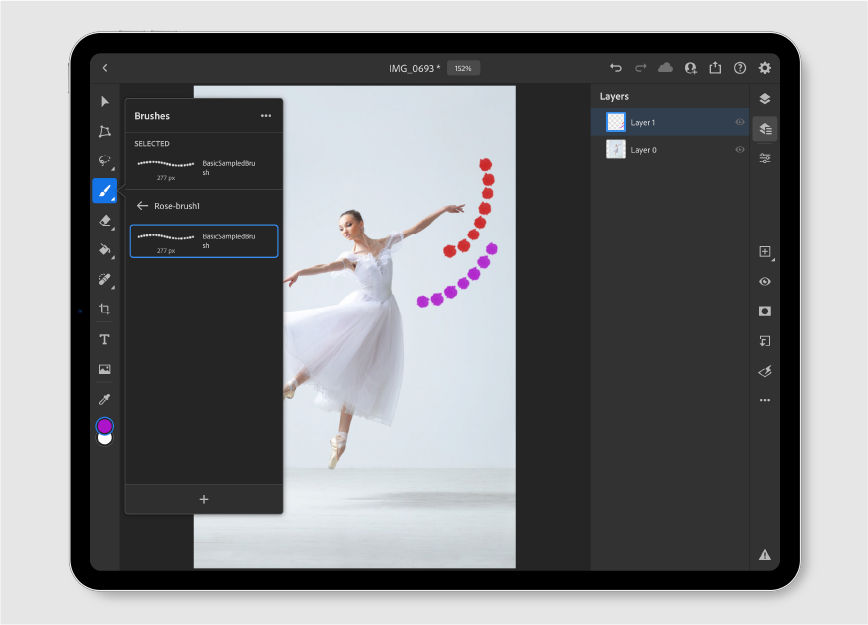Choose the Paint Bucket fill tool
Image resolution: width=868 pixels, height=625 pixels.
(104, 250)
